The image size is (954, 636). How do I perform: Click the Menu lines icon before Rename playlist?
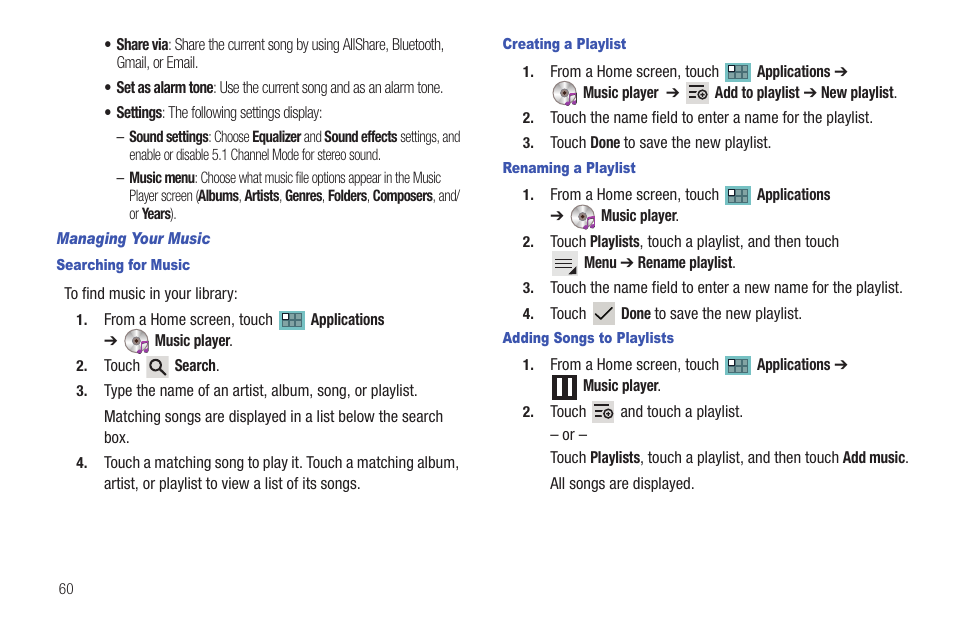click(x=564, y=264)
